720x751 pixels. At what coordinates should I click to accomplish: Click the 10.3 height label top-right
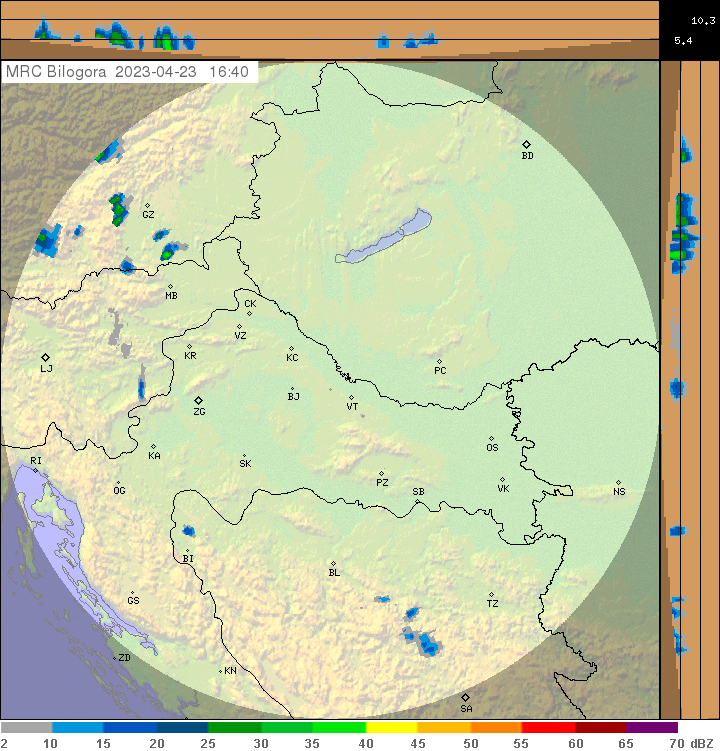click(x=702, y=20)
